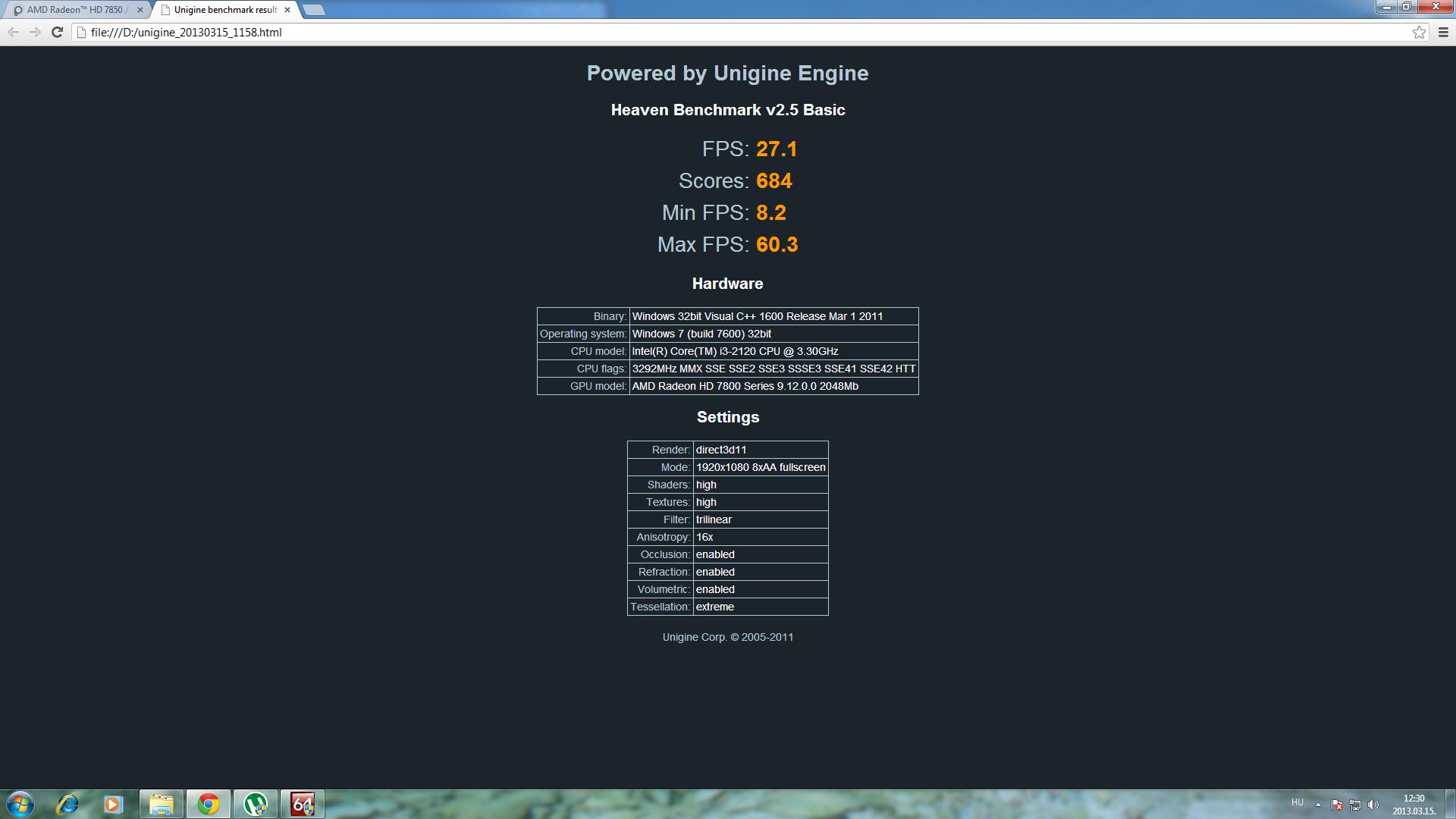Click 'Heaven Benchmark v2.5 Basic' title
The height and width of the screenshot is (819, 1456).
(x=728, y=110)
